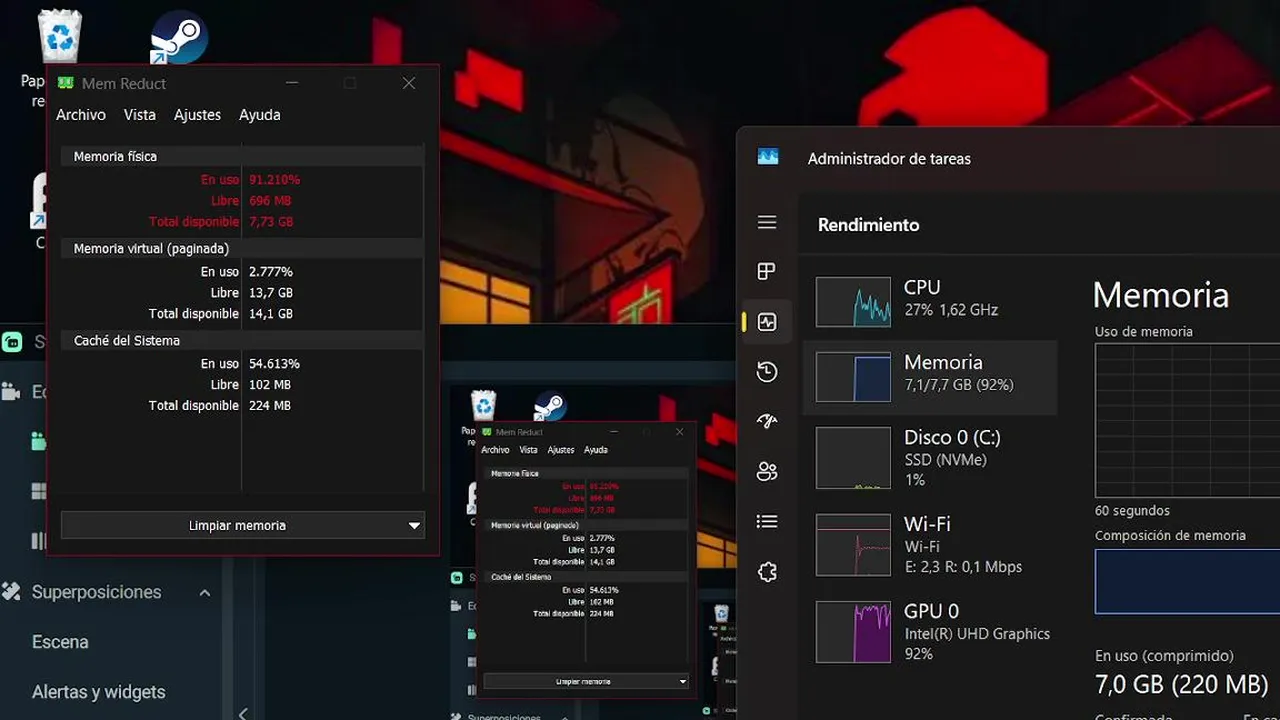
Task: Open the Escena item in the sidebar
Action: click(60, 642)
